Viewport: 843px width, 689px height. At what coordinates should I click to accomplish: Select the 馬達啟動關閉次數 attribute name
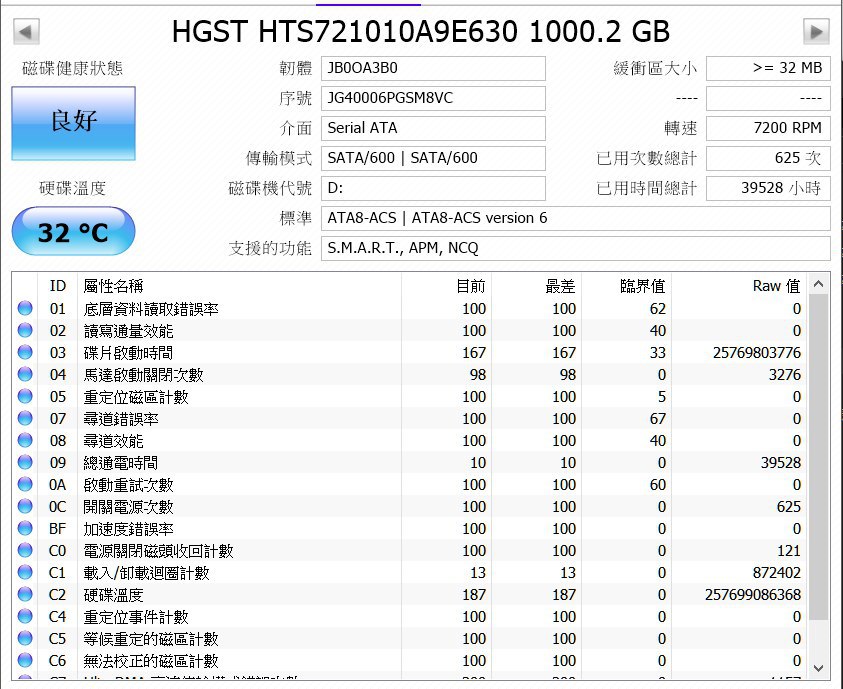143,375
